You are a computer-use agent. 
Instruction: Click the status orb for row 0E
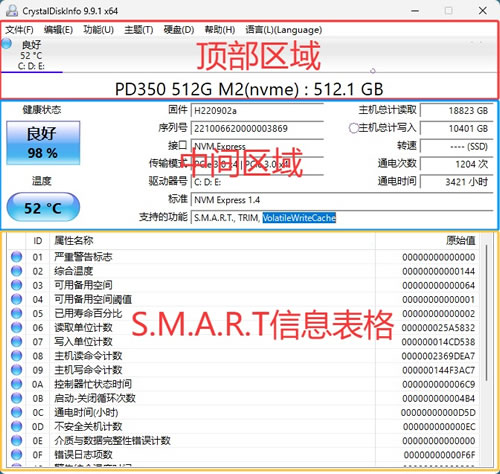click(x=16, y=440)
